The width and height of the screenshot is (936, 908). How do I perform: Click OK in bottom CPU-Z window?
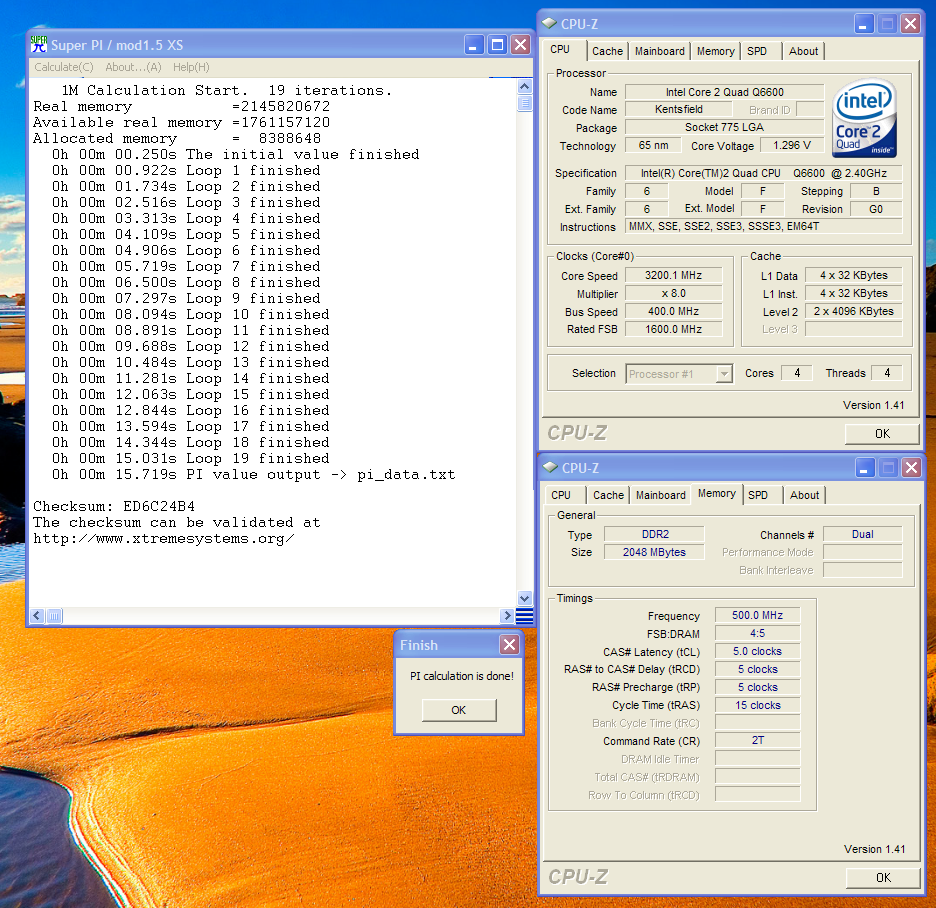tap(883, 878)
